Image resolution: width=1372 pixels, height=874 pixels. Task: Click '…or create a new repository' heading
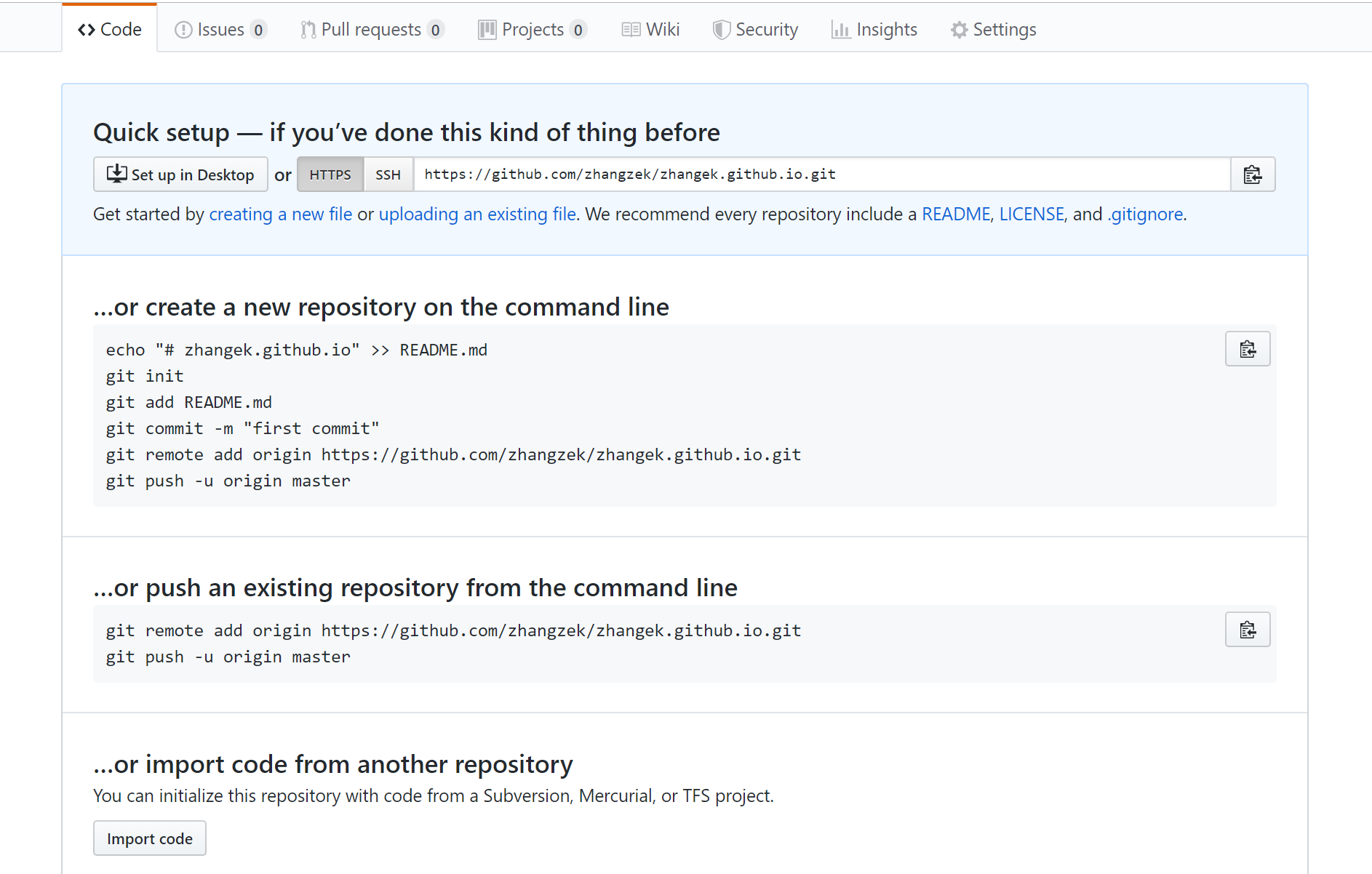381,307
